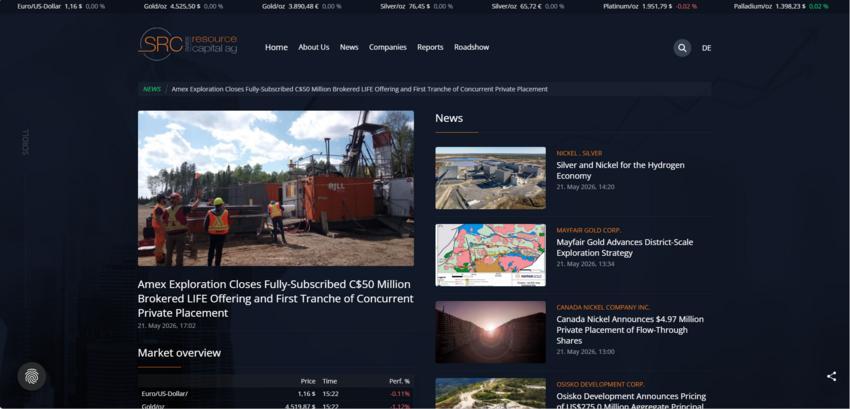850x409 pixels.
Task: Open Silver and Nickel for the Hydrogen Economy
Action: click(620, 170)
